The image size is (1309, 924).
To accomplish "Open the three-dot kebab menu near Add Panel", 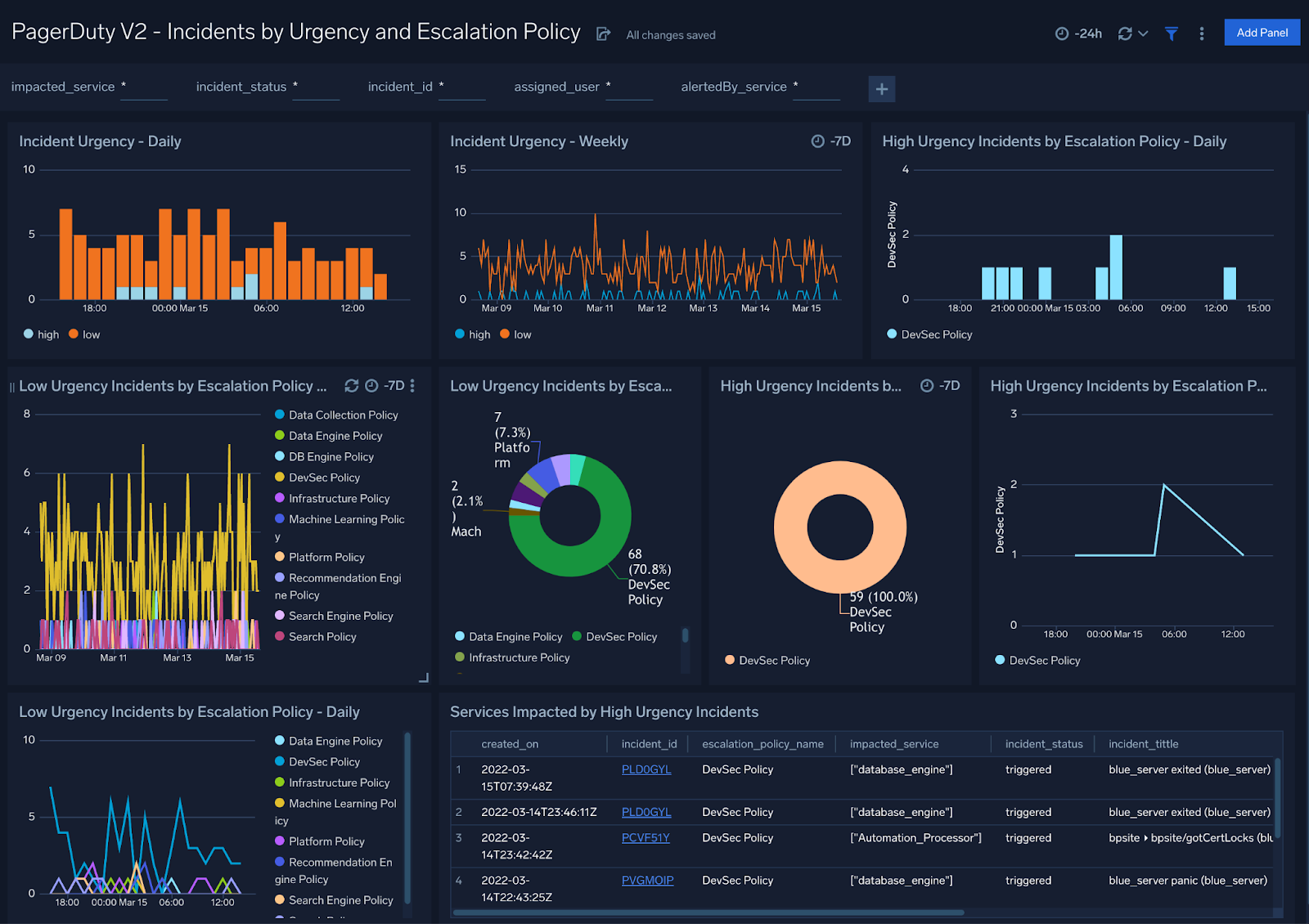I will pyautogui.click(x=1201, y=34).
